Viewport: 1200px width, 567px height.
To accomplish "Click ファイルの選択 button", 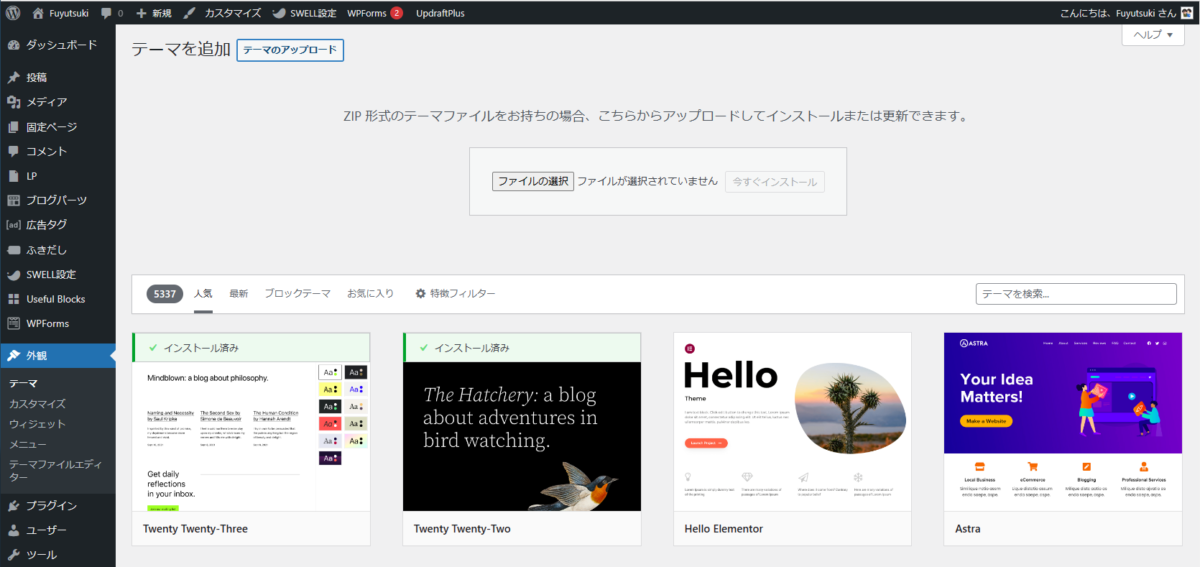I will pos(533,182).
